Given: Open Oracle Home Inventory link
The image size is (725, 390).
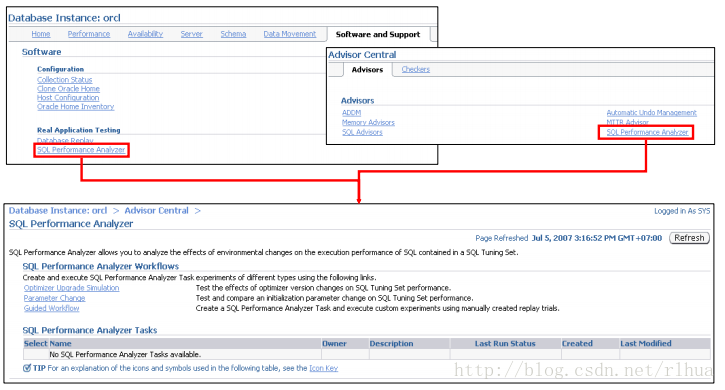Looking at the screenshot, I should click(x=75, y=106).
